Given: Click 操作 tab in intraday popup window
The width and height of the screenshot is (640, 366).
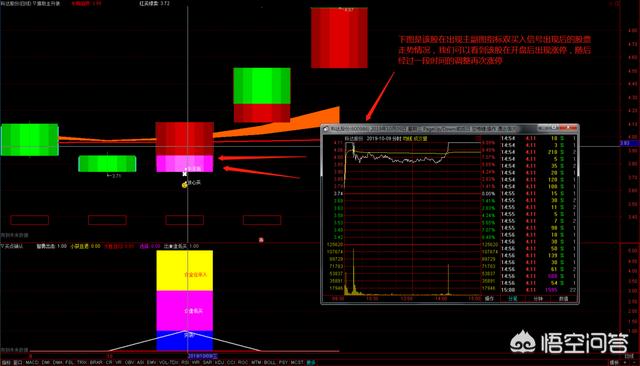Looking at the screenshot, I should tap(489, 299).
